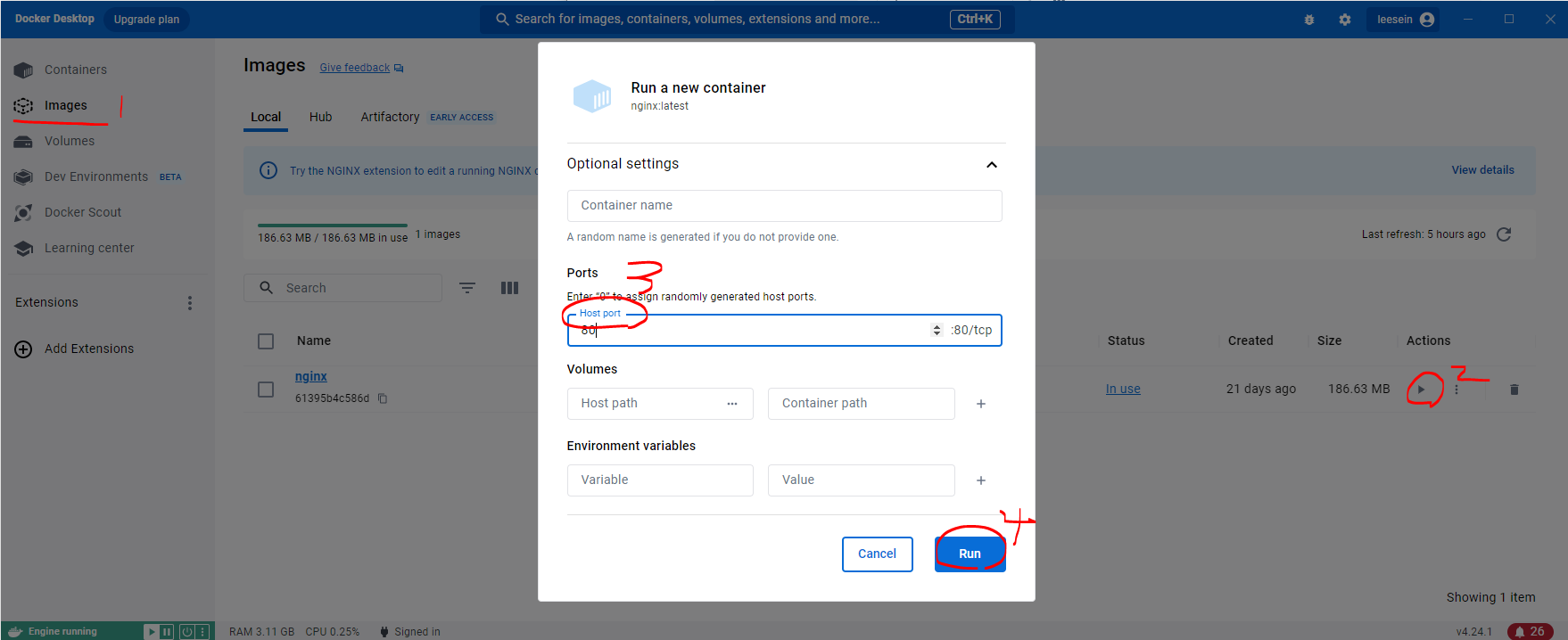This screenshot has width=1568, height=640.
Task: Run the nginx image with play icon
Action: coord(1421,390)
